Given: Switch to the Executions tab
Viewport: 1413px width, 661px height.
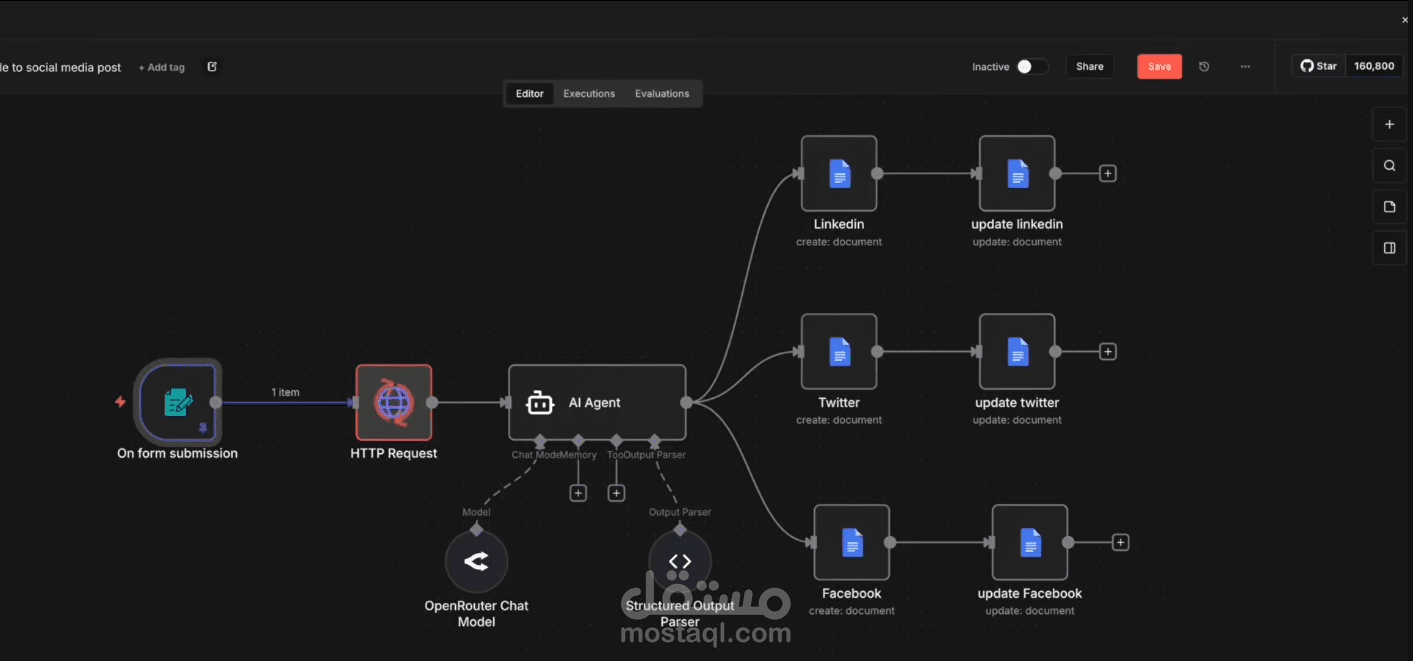Looking at the screenshot, I should pyautogui.click(x=589, y=94).
